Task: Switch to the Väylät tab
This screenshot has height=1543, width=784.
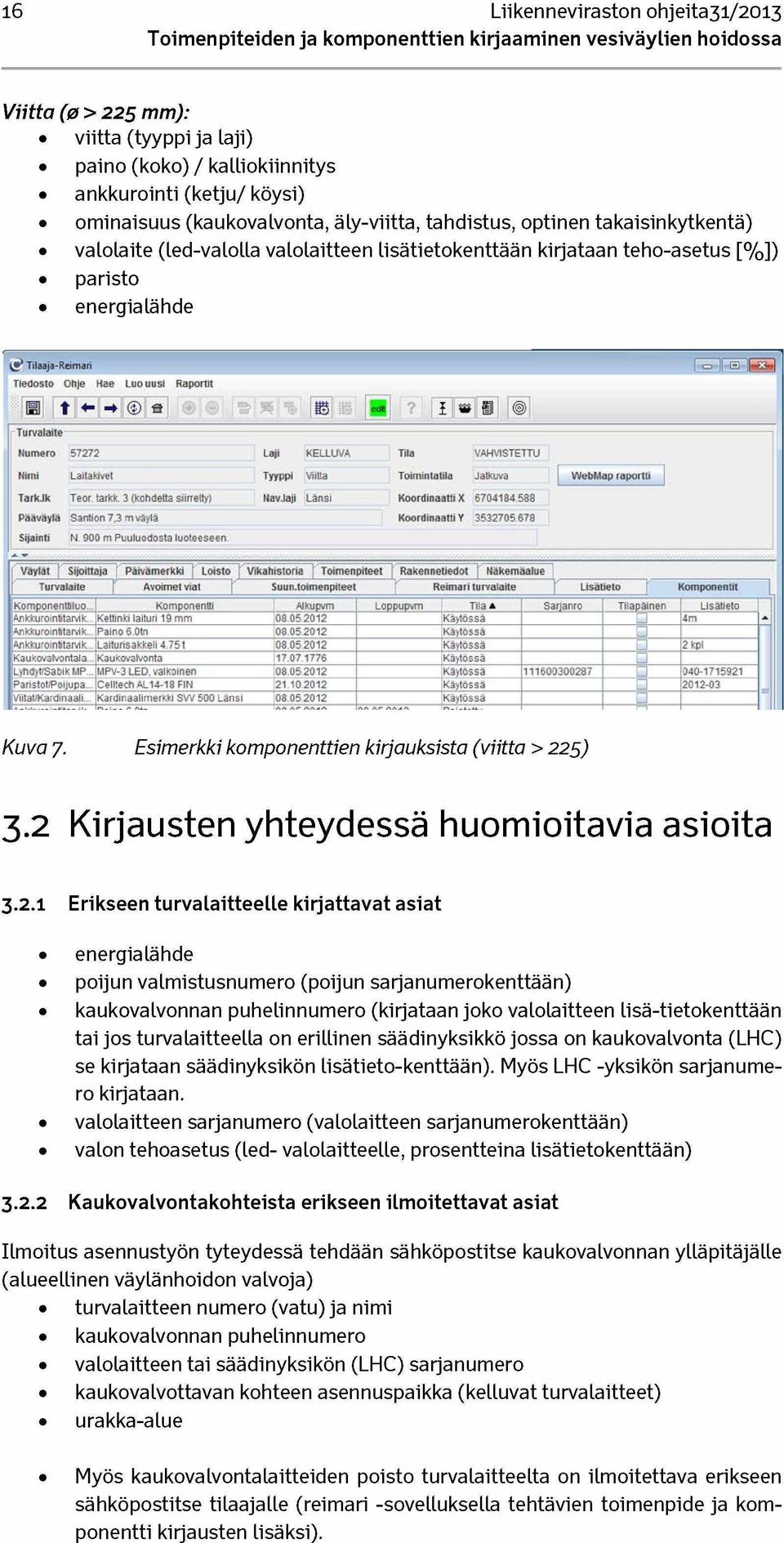Action: click(35, 571)
